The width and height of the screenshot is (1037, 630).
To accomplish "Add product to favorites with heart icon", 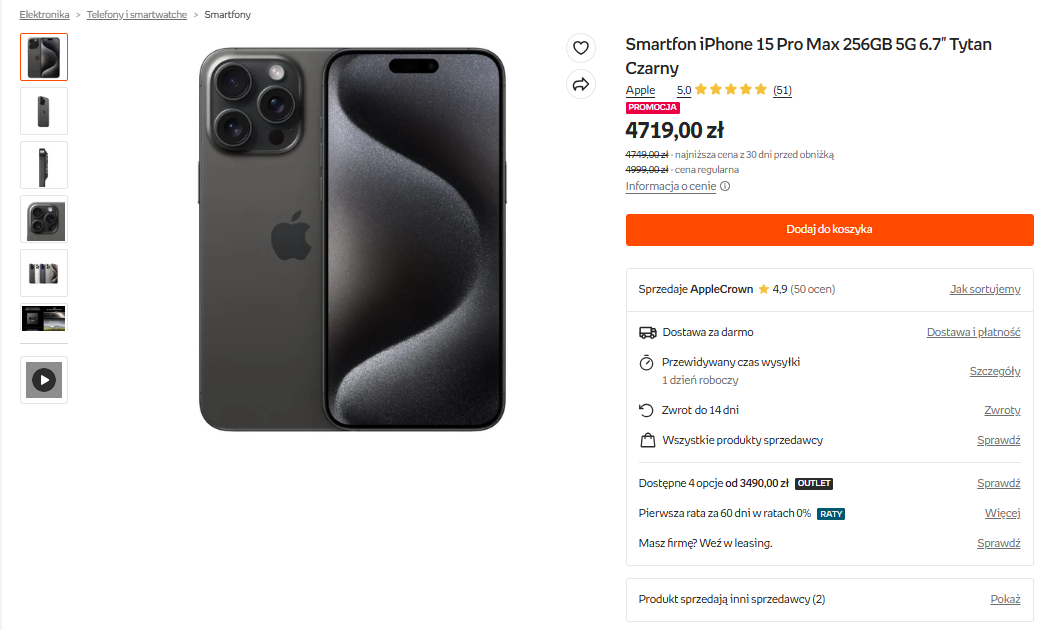I will [x=580, y=48].
